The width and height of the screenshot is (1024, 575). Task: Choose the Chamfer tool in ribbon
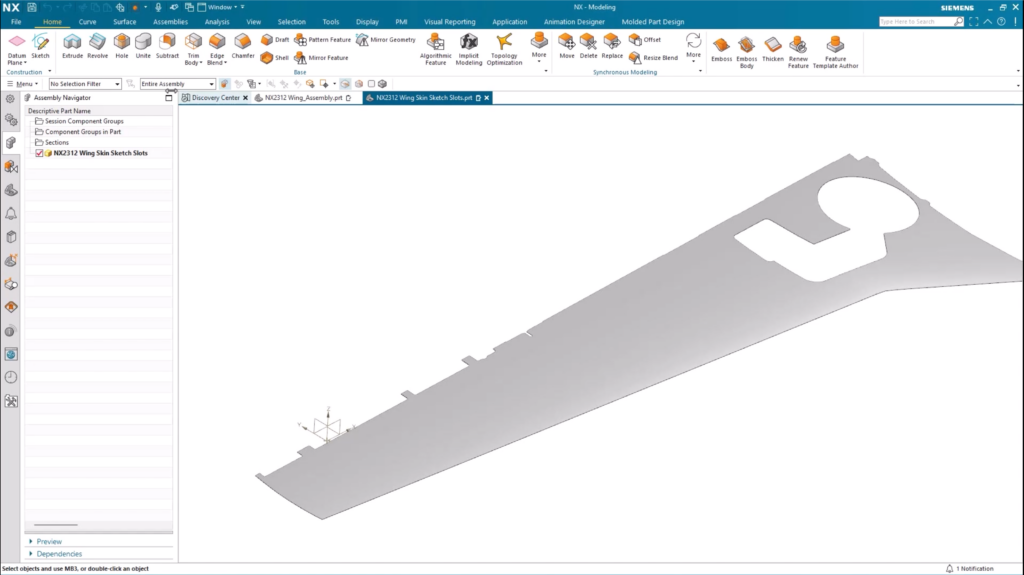[243, 45]
